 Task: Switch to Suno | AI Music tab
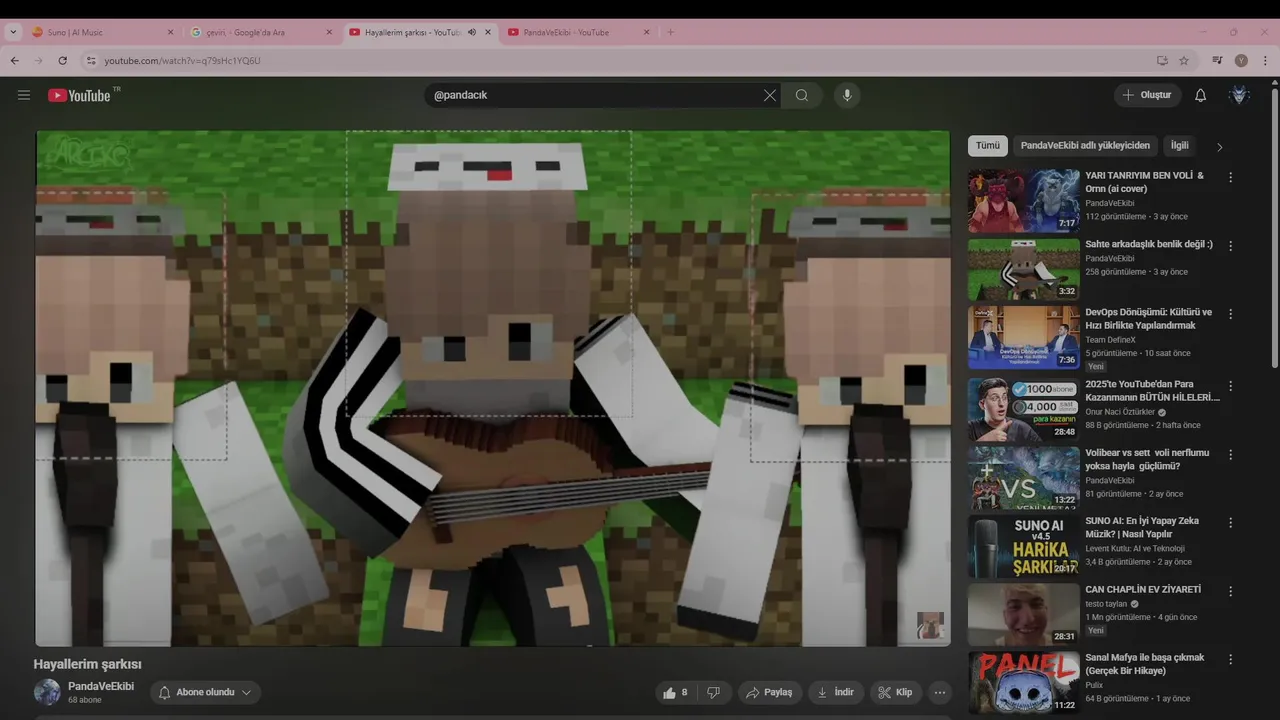(100, 32)
